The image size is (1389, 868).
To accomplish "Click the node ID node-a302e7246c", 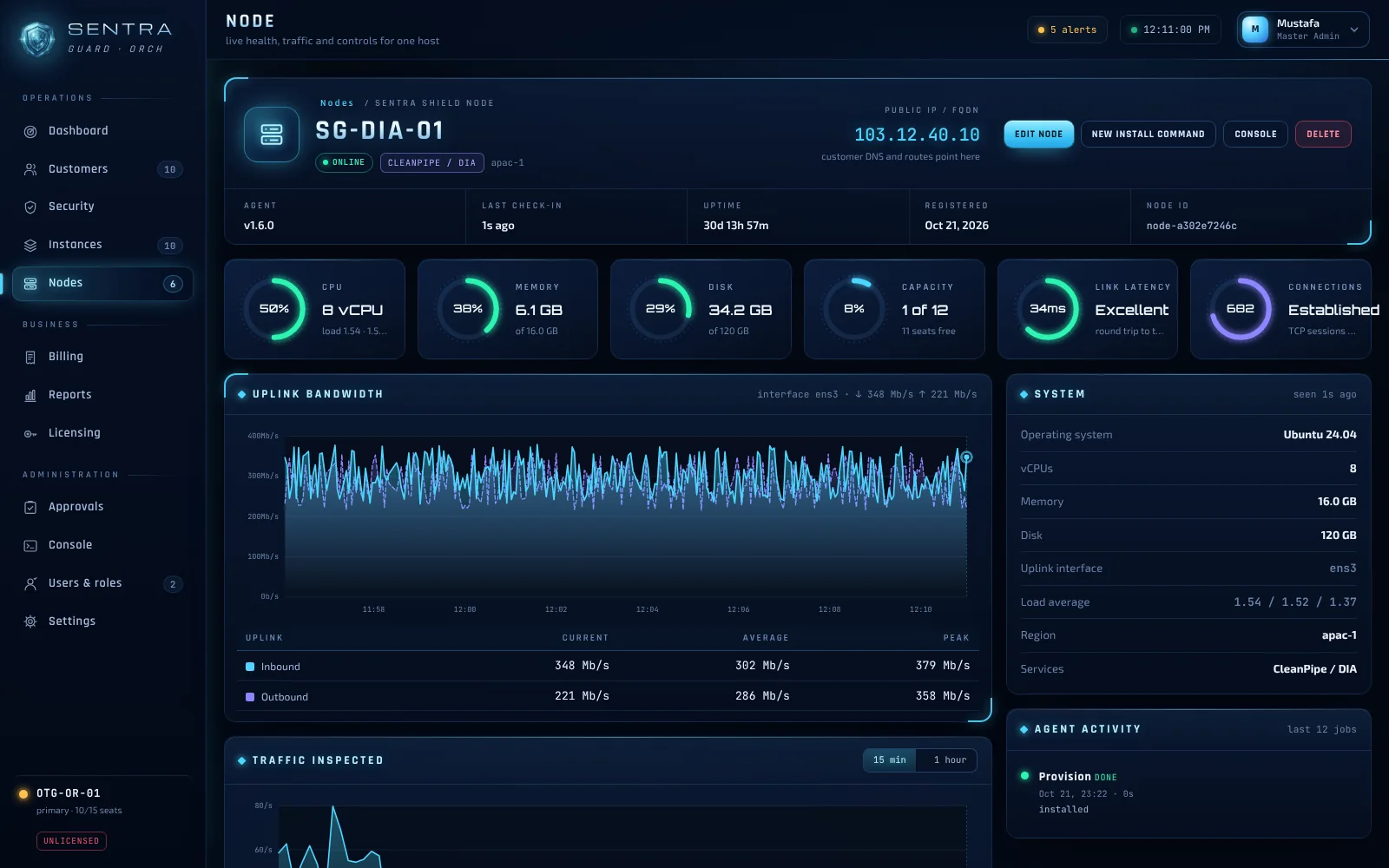I will click(1191, 226).
